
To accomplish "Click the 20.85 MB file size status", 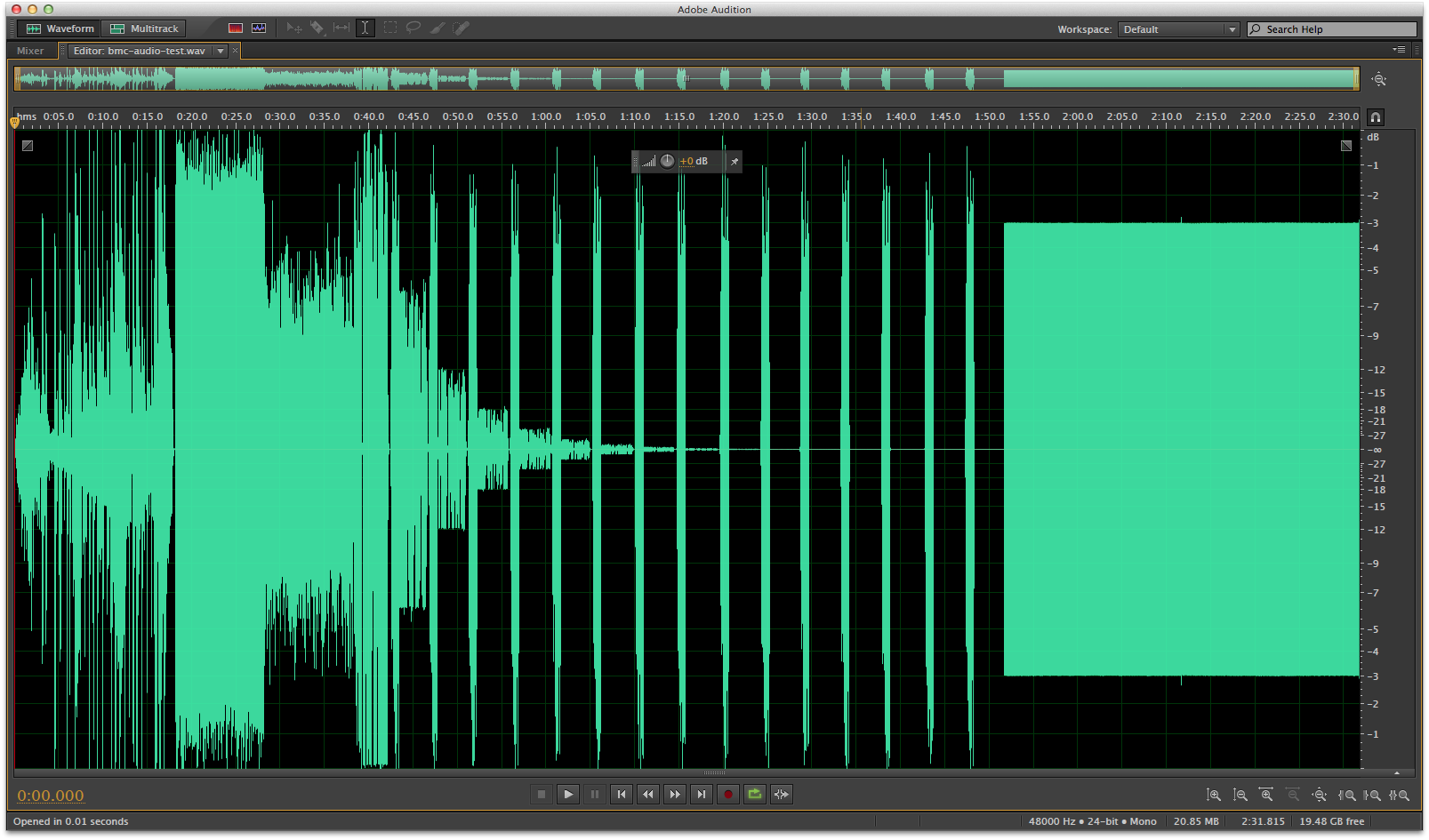I will click(1196, 821).
